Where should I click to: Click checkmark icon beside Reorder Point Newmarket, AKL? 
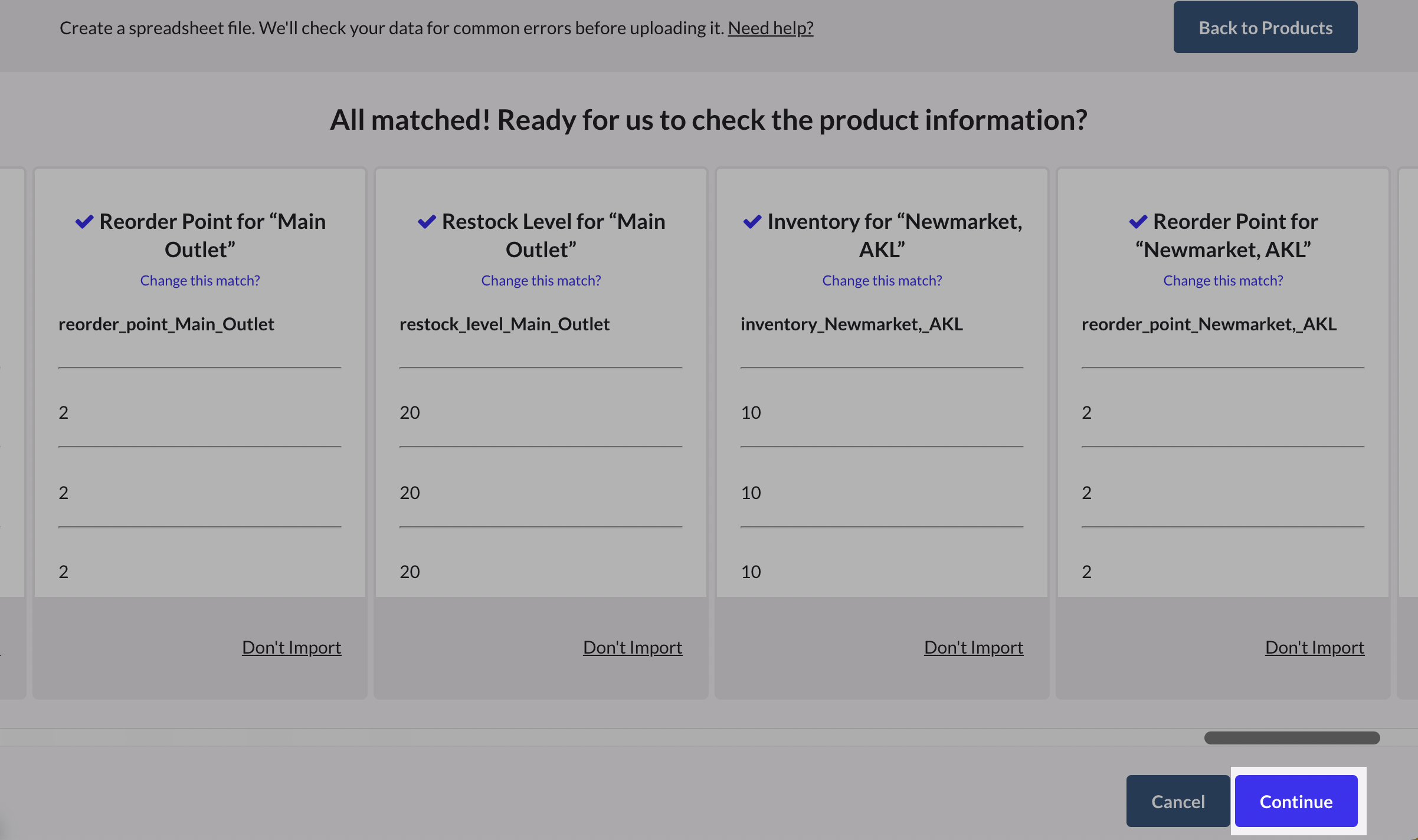1138,222
